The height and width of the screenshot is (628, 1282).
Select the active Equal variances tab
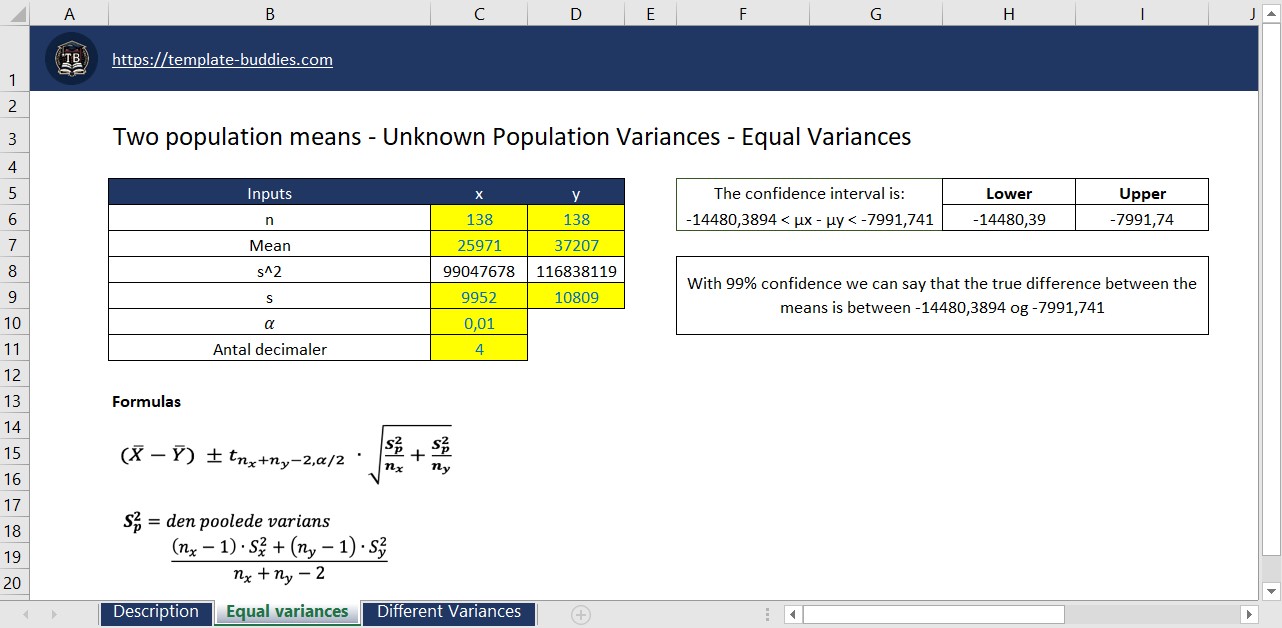click(x=287, y=611)
